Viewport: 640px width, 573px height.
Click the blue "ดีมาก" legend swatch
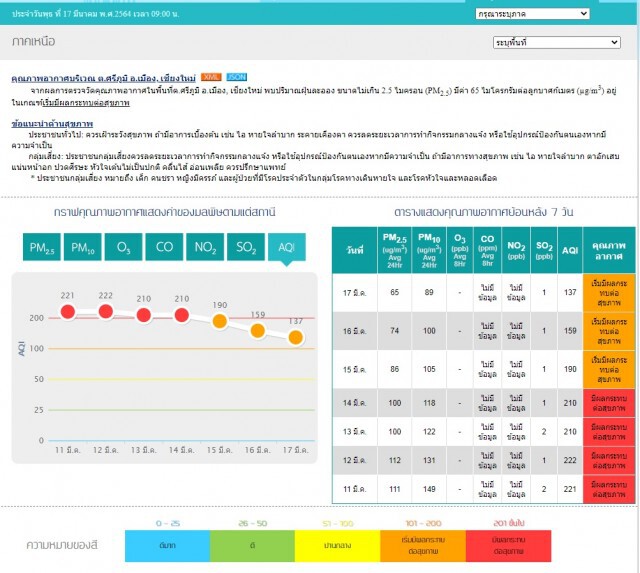point(167,546)
